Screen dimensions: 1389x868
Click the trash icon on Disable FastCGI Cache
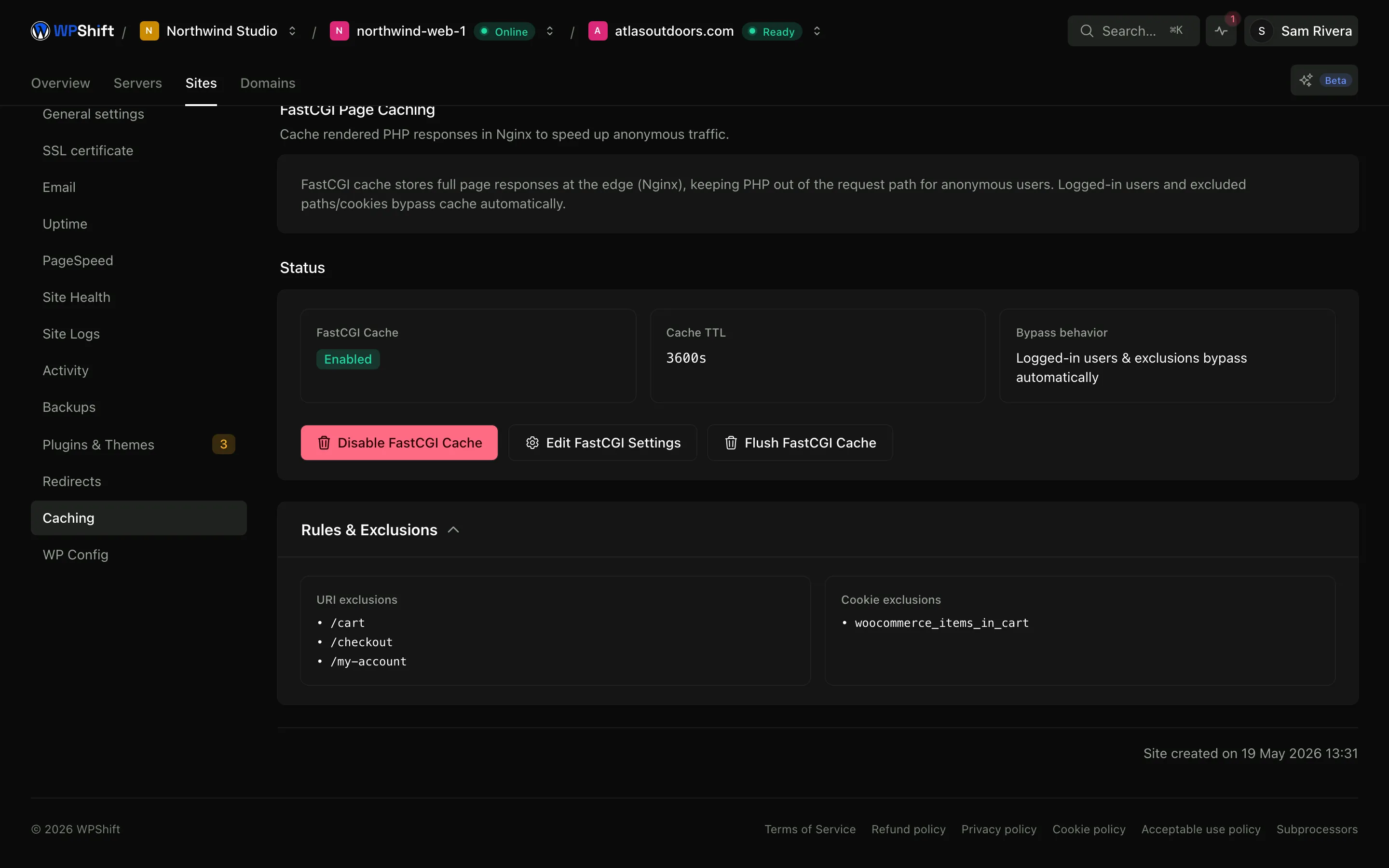pyautogui.click(x=324, y=443)
